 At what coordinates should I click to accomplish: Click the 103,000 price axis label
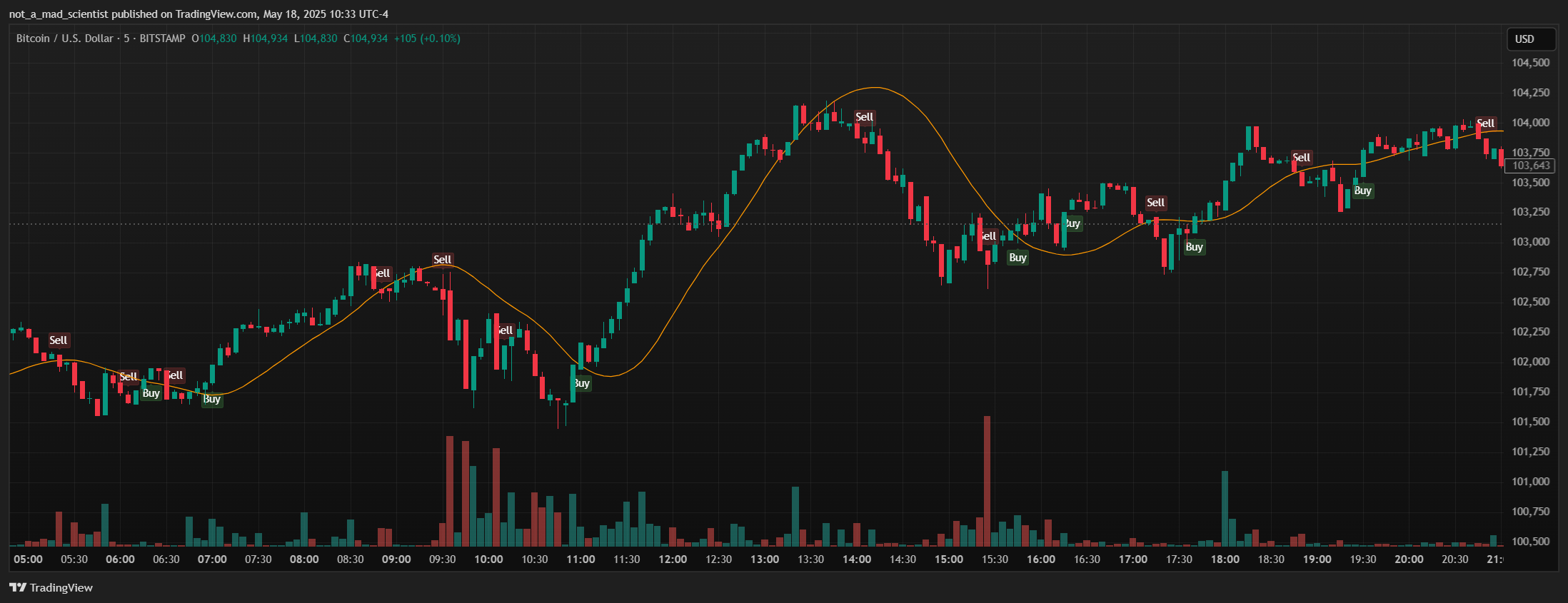1531,242
